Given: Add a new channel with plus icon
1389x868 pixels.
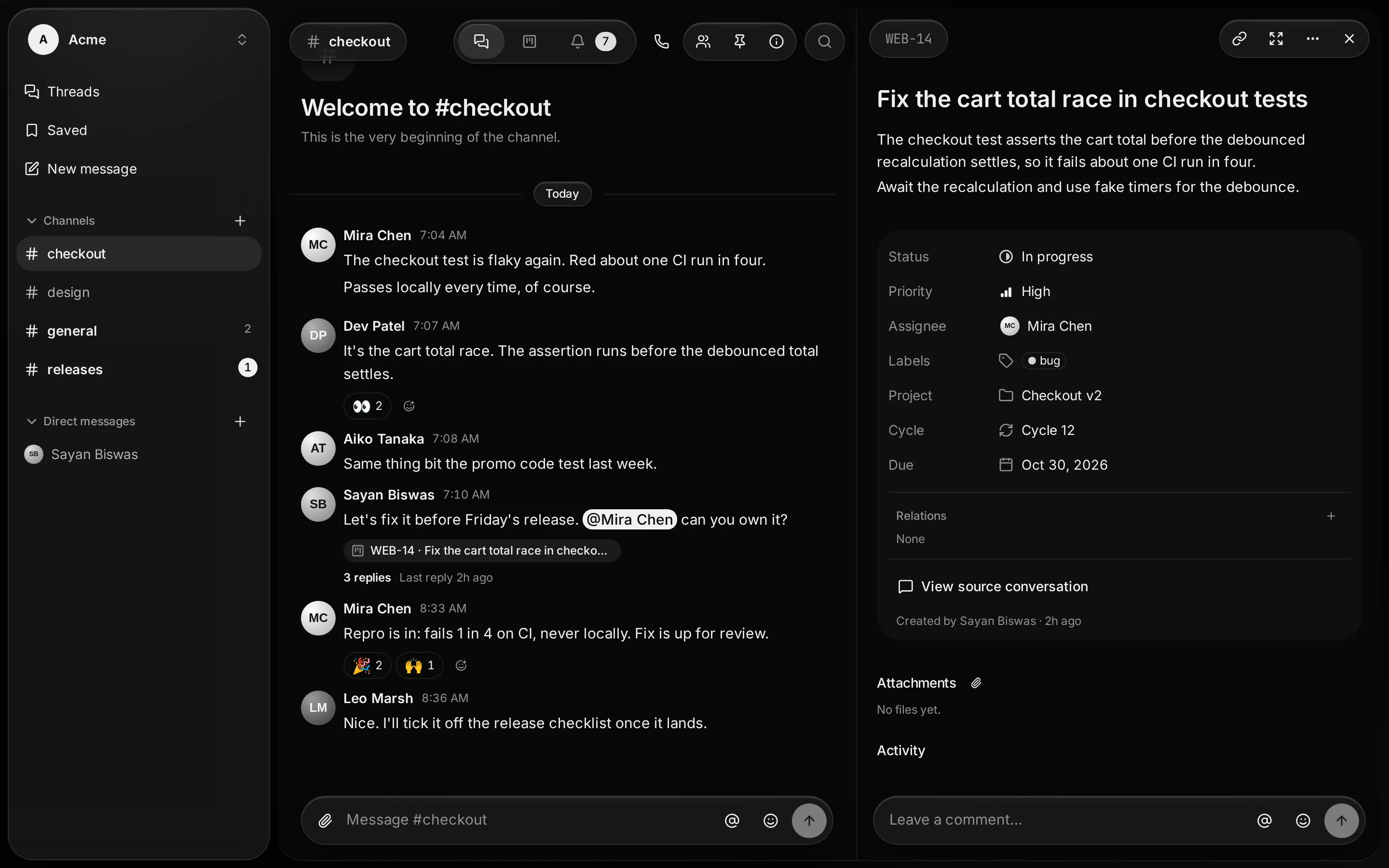Looking at the screenshot, I should (240, 221).
